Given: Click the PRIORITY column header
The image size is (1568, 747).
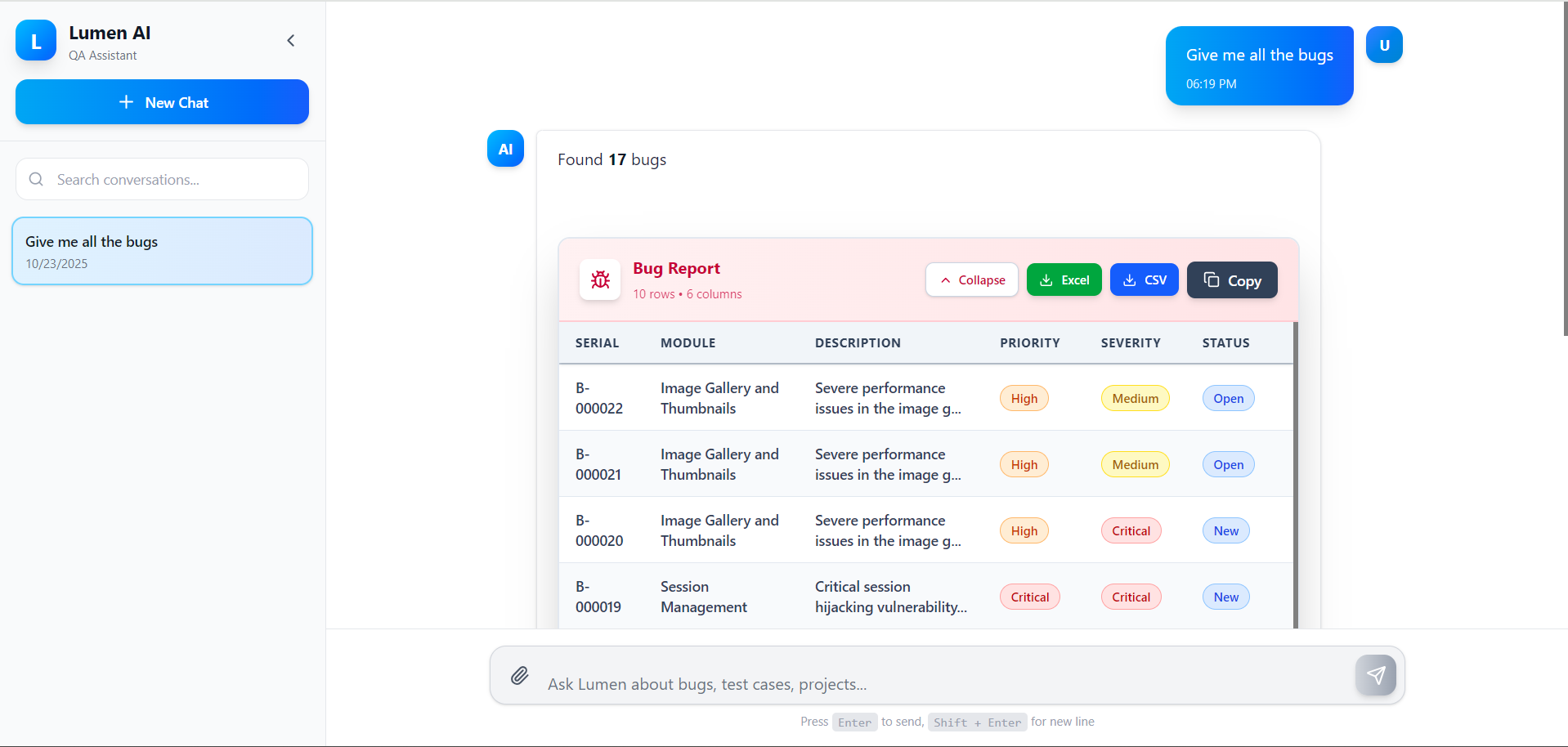Looking at the screenshot, I should pyautogui.click(x=1029, y=343).
